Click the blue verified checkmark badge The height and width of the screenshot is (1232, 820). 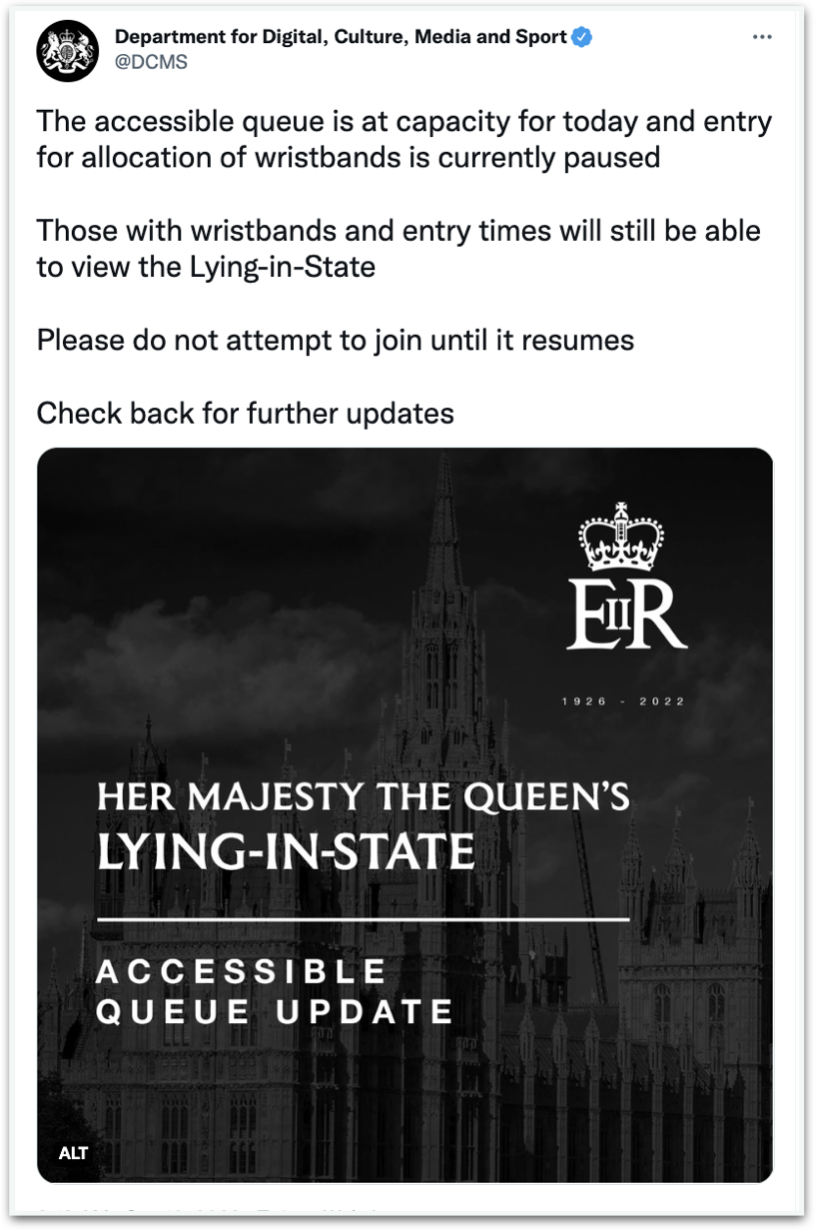(x=582, y=38)
